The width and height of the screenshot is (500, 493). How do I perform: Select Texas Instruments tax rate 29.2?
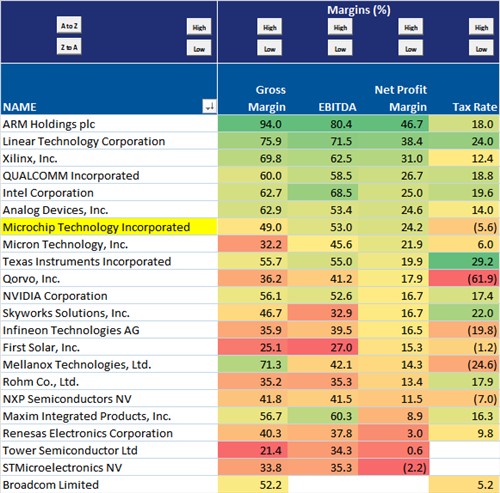(464, 261)
